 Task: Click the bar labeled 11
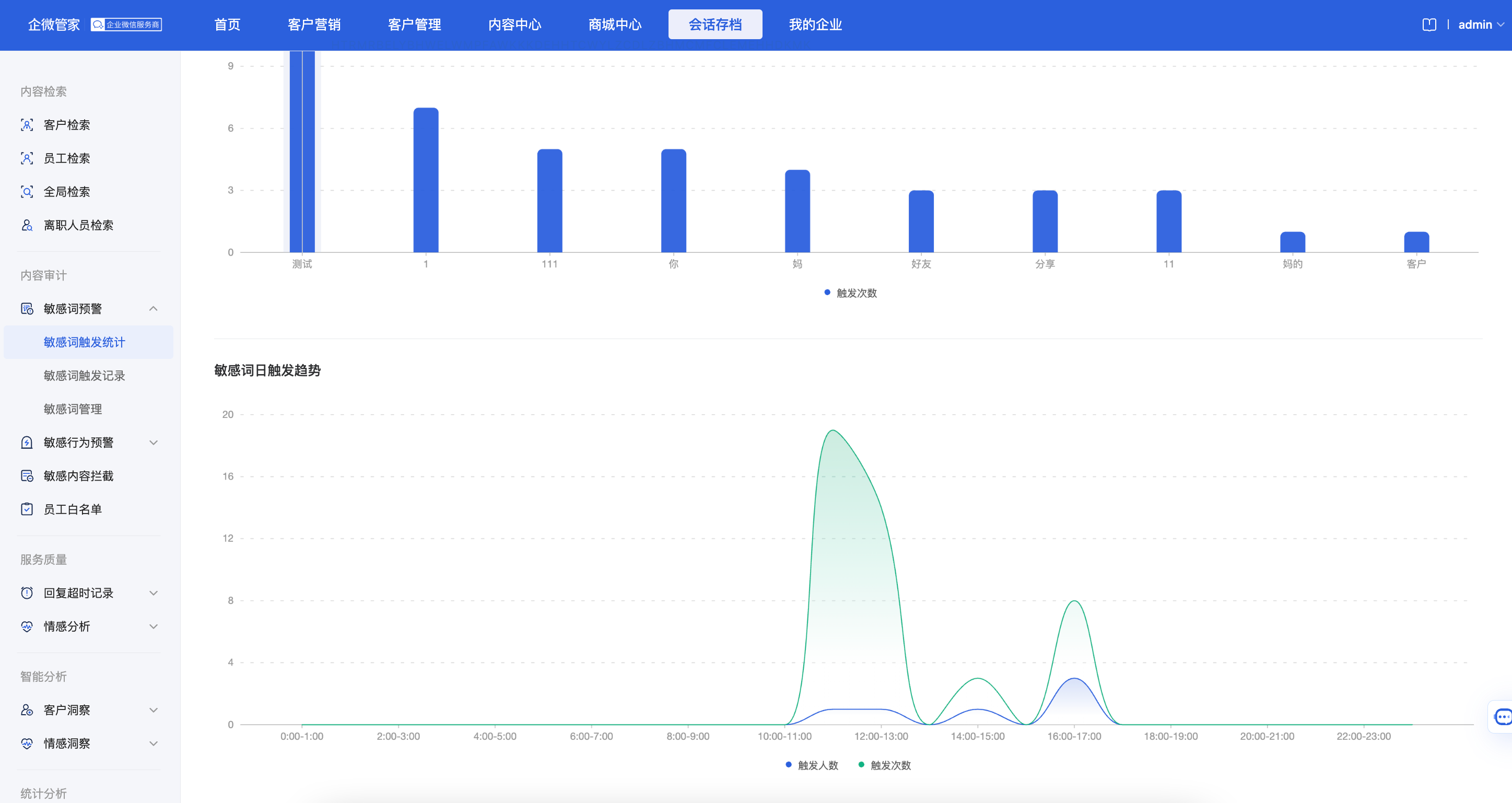(x=1169, y=222)
